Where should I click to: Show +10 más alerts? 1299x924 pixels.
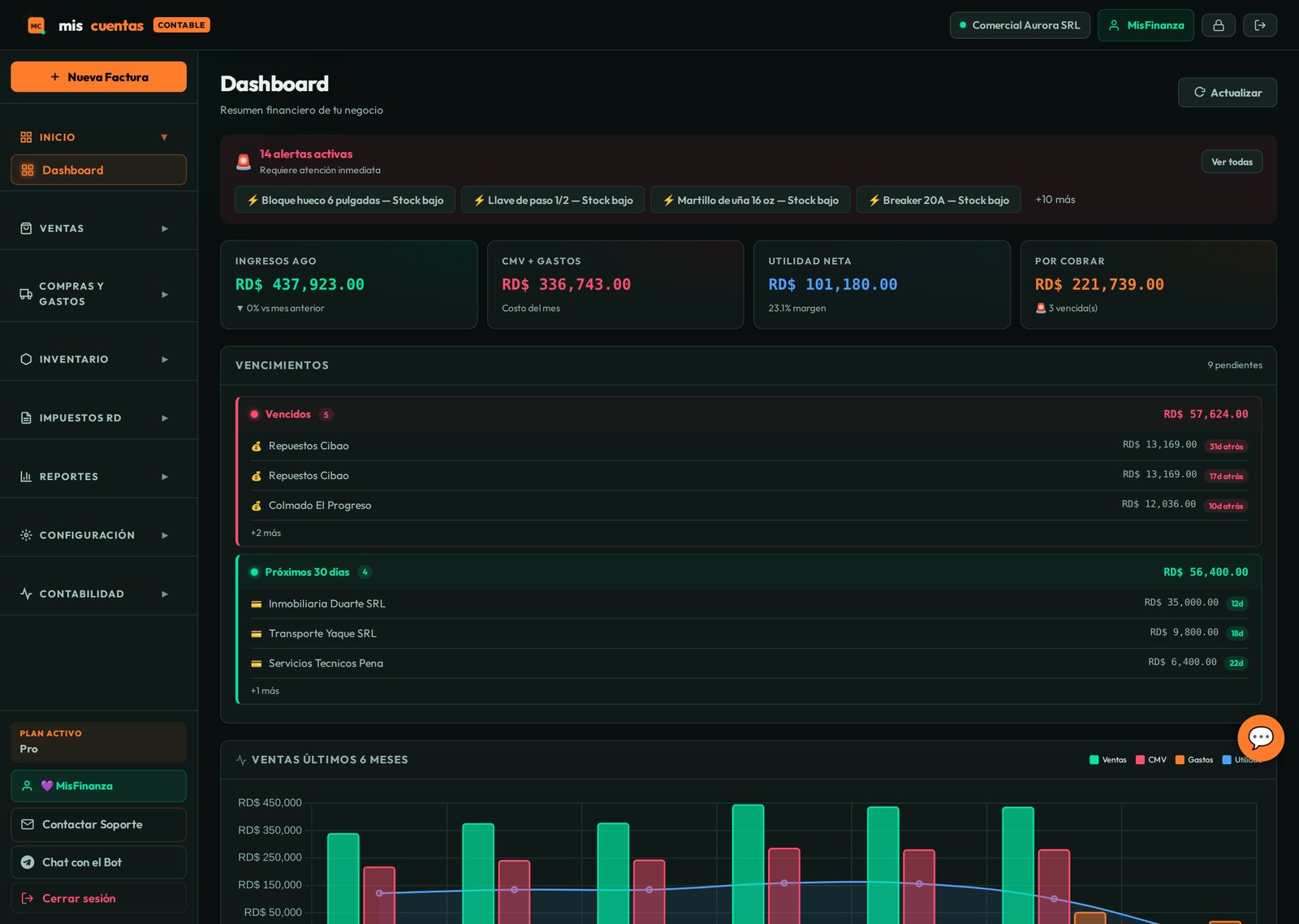pos(1055,200)
